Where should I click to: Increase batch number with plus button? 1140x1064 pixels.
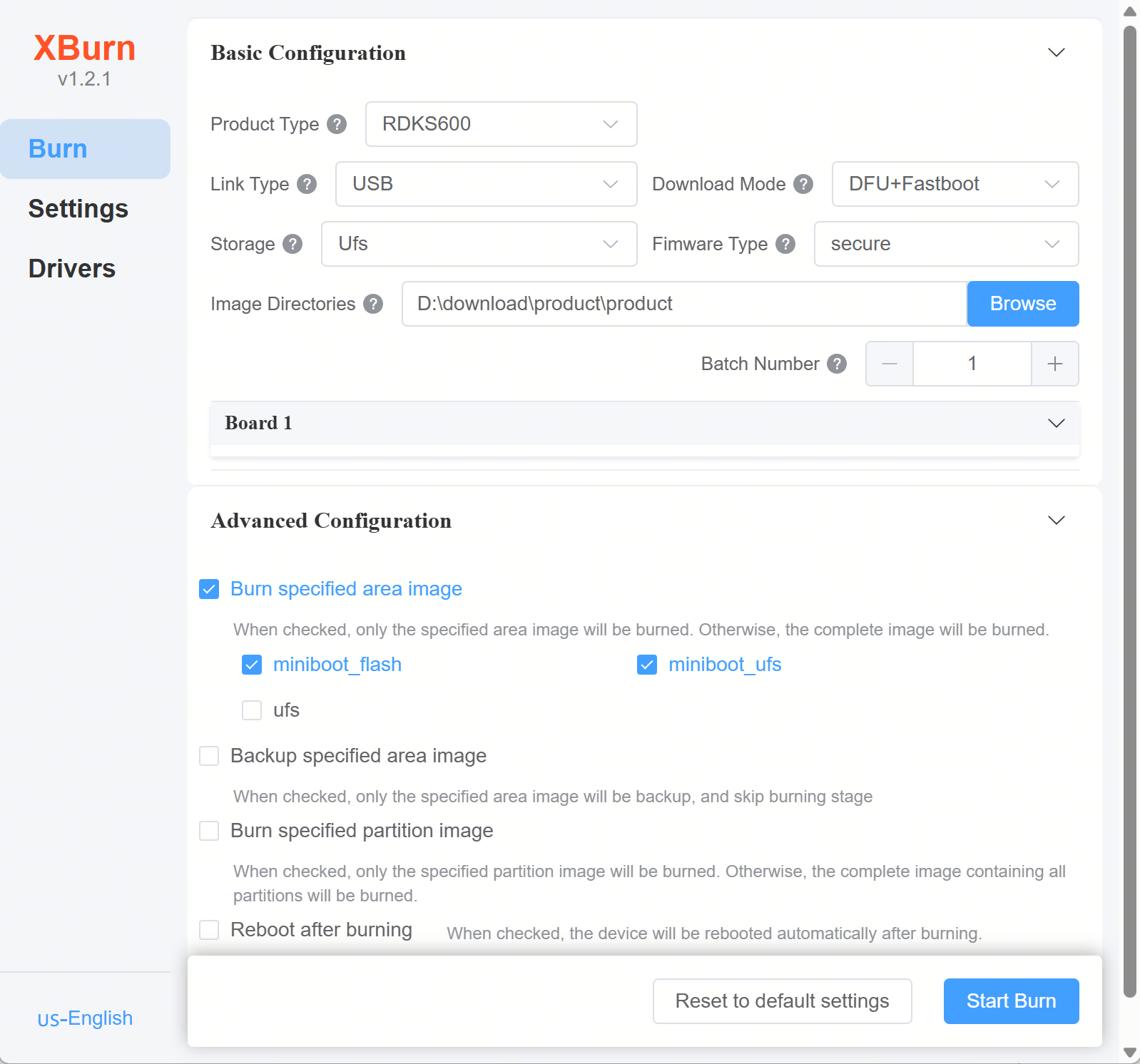(1055, 364)
